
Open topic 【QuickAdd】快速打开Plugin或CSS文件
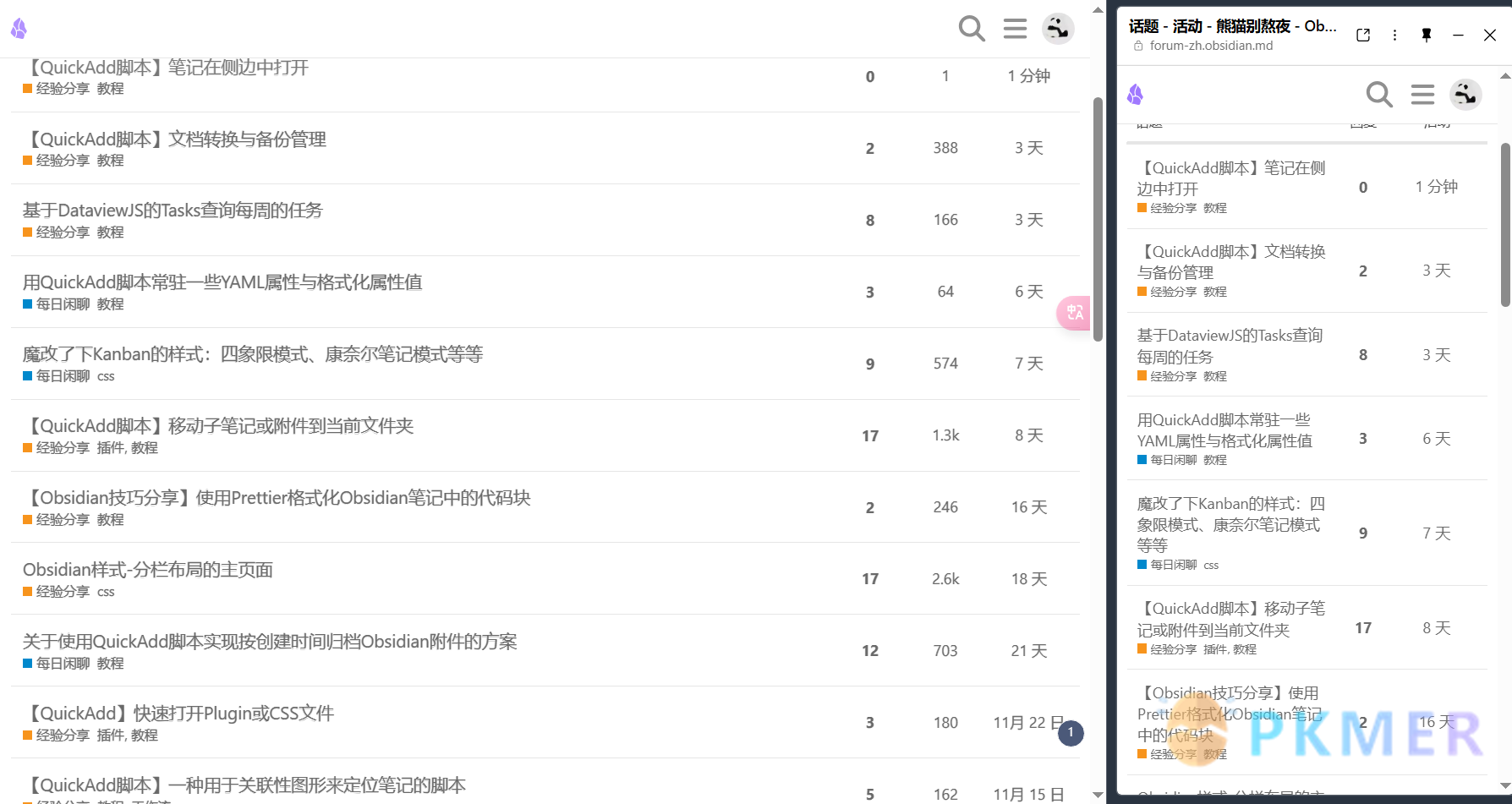click(x=178, y=714)
